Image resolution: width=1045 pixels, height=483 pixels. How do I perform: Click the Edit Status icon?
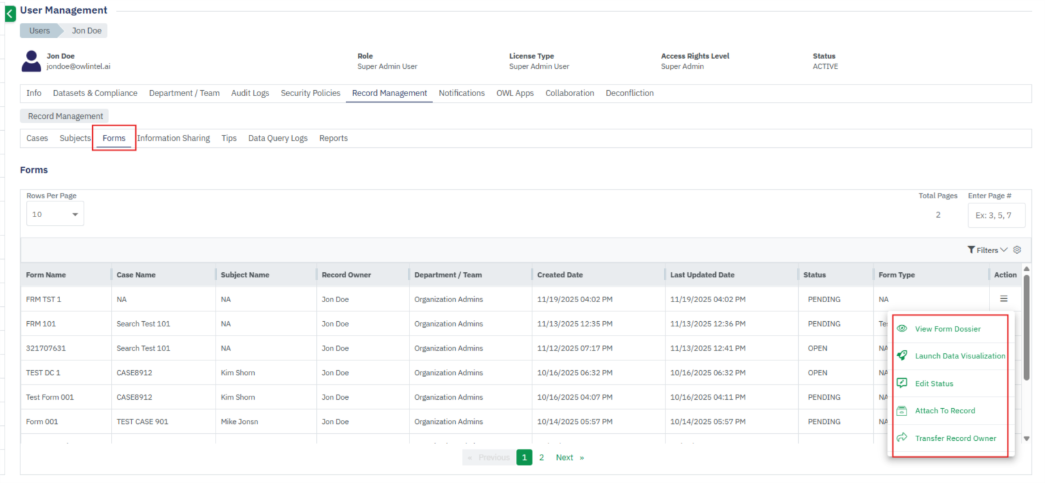click(902, 383)
